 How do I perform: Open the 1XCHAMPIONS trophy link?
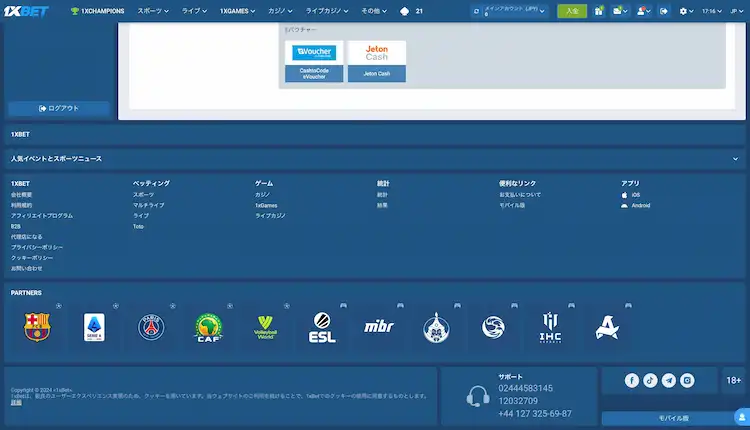pos(97,11)
